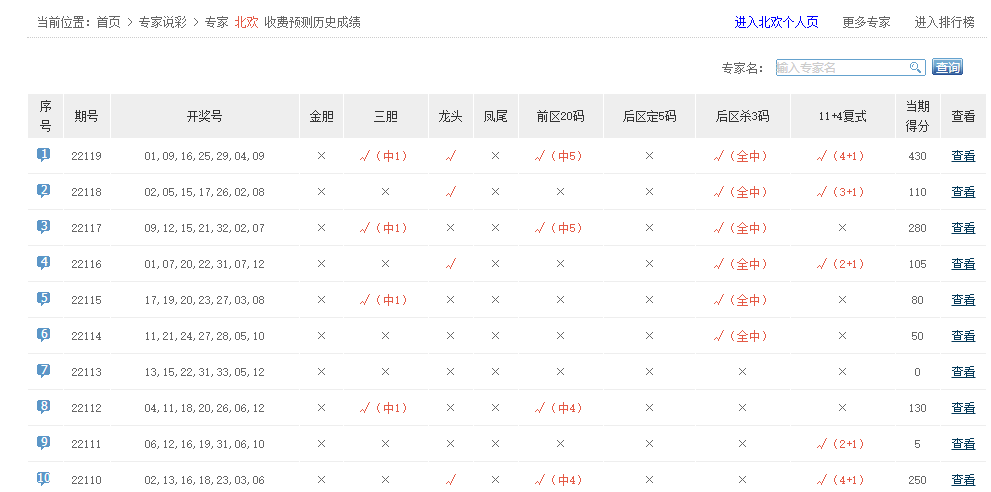Screen dimensions: 991x492
Task: Navigate to 首页 in breadcrumb
Action: (x=109, y=22)
